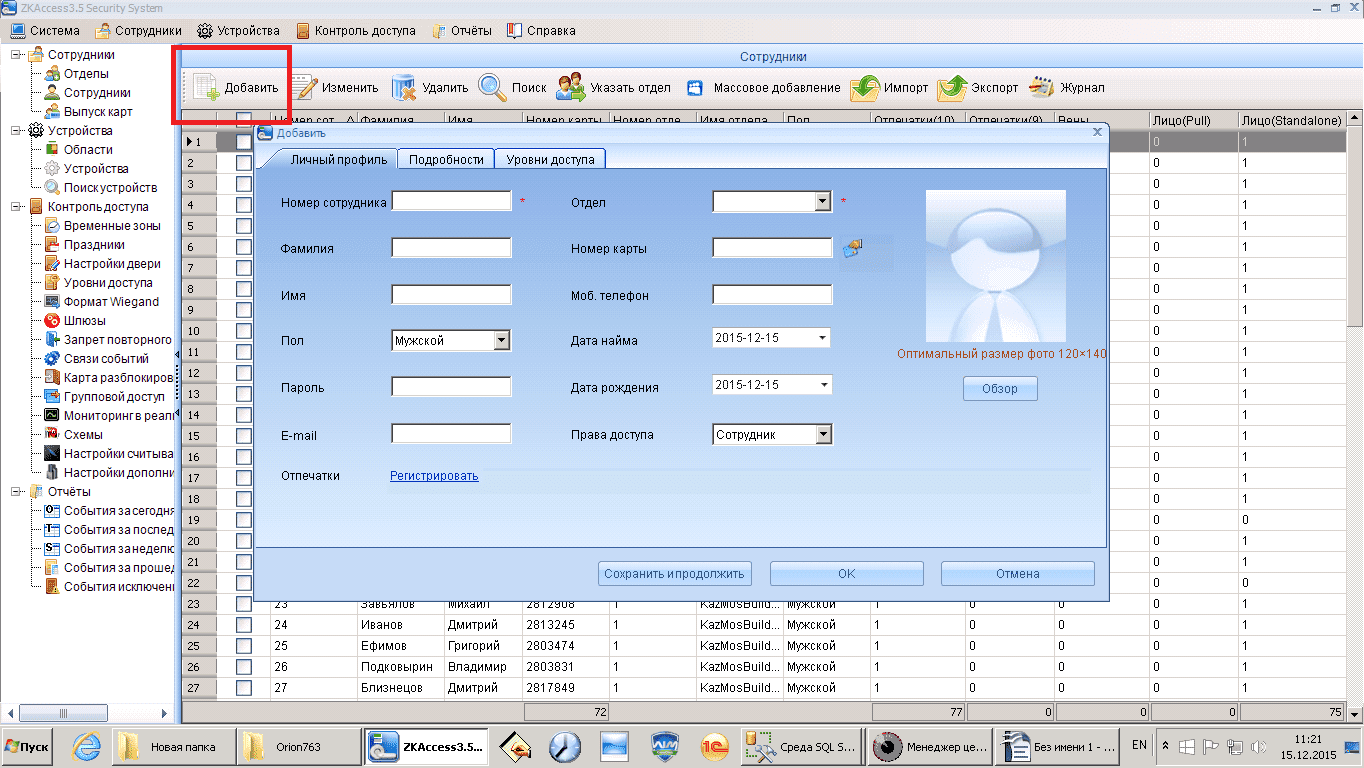This screenshot has width=1364, height=768.
Task: Expand the Пол combo box
Action: coord(502,341)
